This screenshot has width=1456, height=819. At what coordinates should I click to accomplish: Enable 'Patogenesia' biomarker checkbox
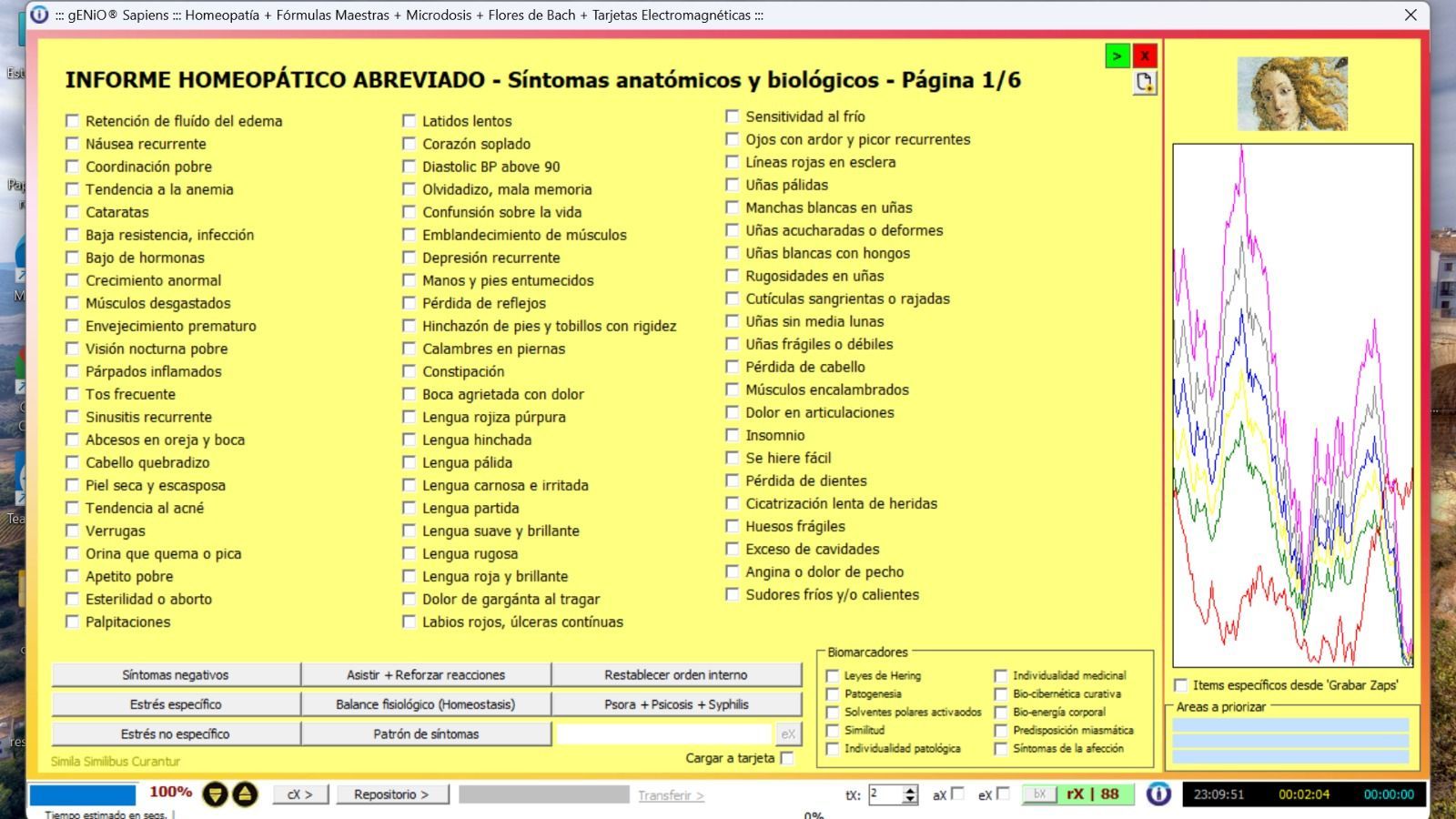pyautogui.click(x=833, y=694)
